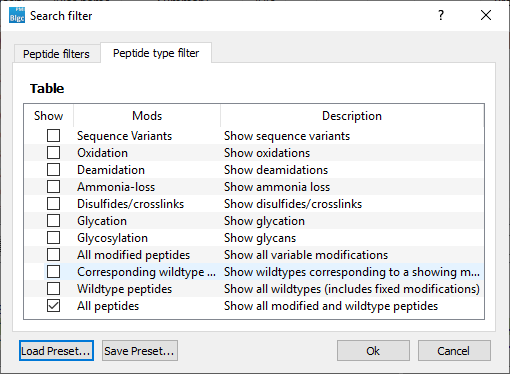This screenshot has height=374, width=510.
Task: Close the Search filter dialog
Action: (486, 15)
